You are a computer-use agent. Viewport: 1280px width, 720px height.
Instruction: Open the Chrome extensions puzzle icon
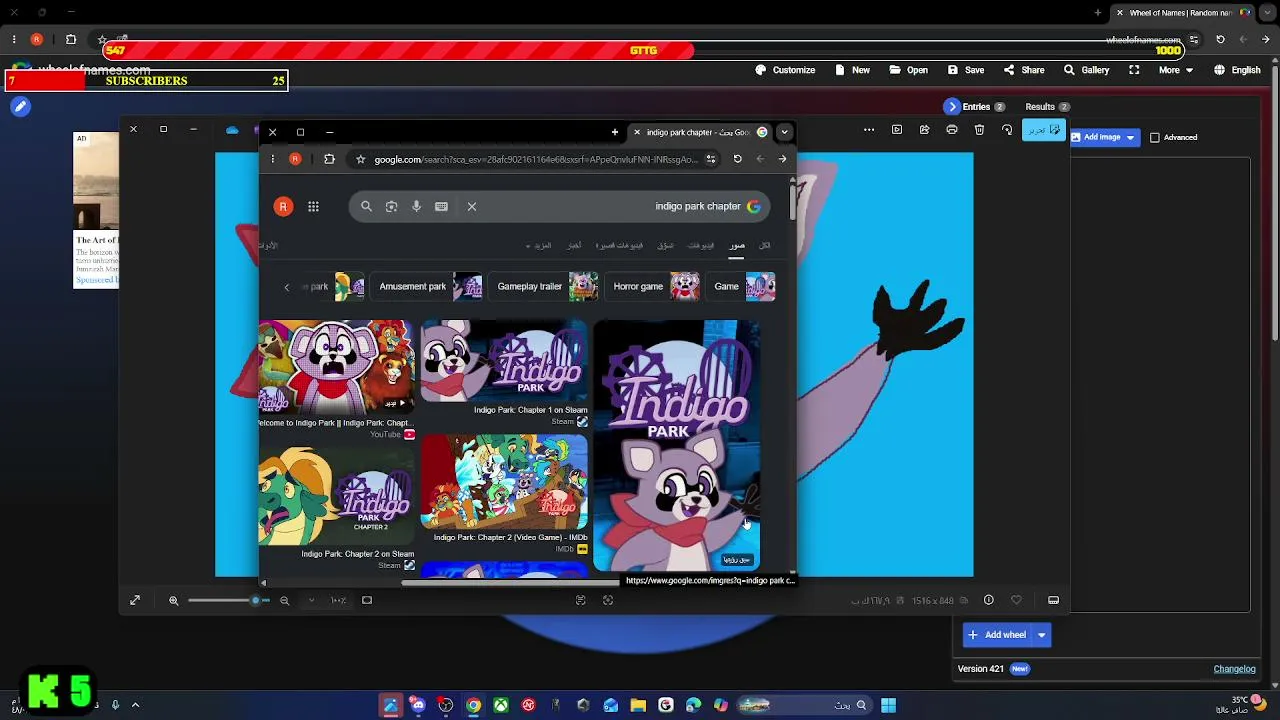point(329,159)
